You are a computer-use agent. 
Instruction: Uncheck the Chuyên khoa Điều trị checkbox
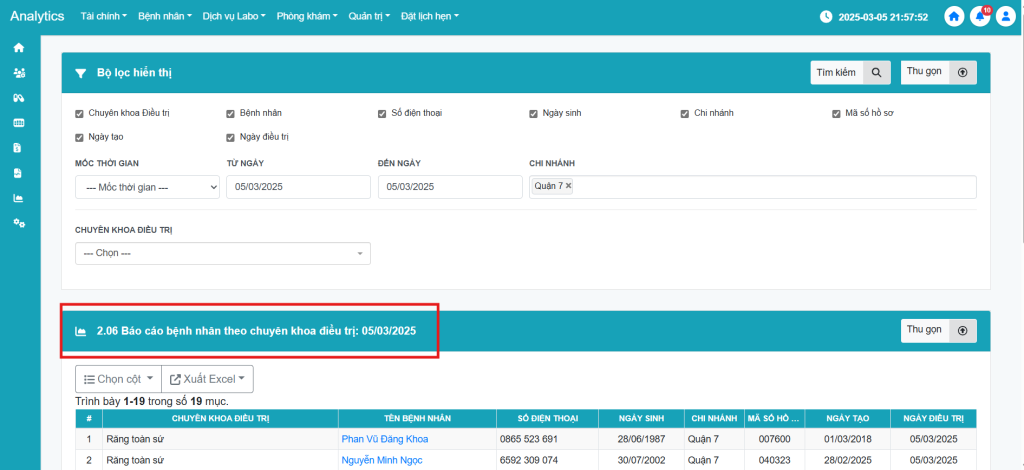(80, 113)
